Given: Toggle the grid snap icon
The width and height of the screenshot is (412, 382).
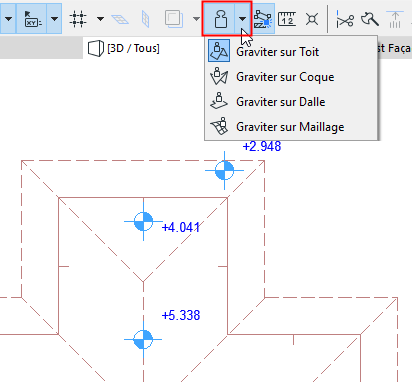Looking at the screenshot, I should click(x=78, y=19).
